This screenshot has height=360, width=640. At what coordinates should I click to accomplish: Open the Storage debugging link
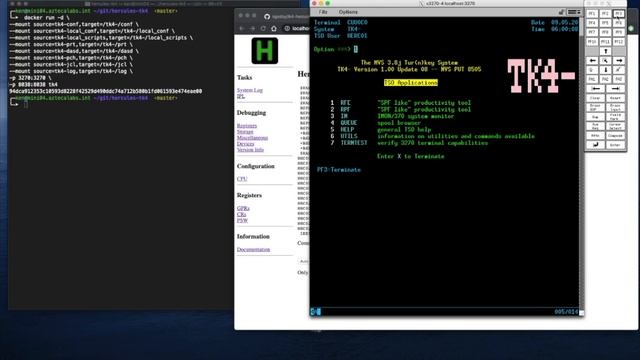coord(245,131)
